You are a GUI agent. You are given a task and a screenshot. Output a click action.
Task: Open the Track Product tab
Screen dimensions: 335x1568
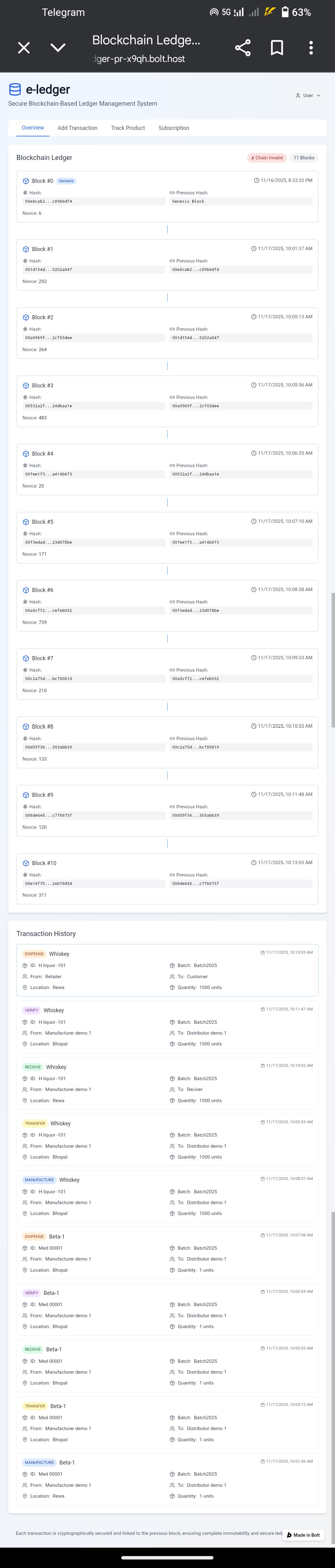[x=128, y=128]
